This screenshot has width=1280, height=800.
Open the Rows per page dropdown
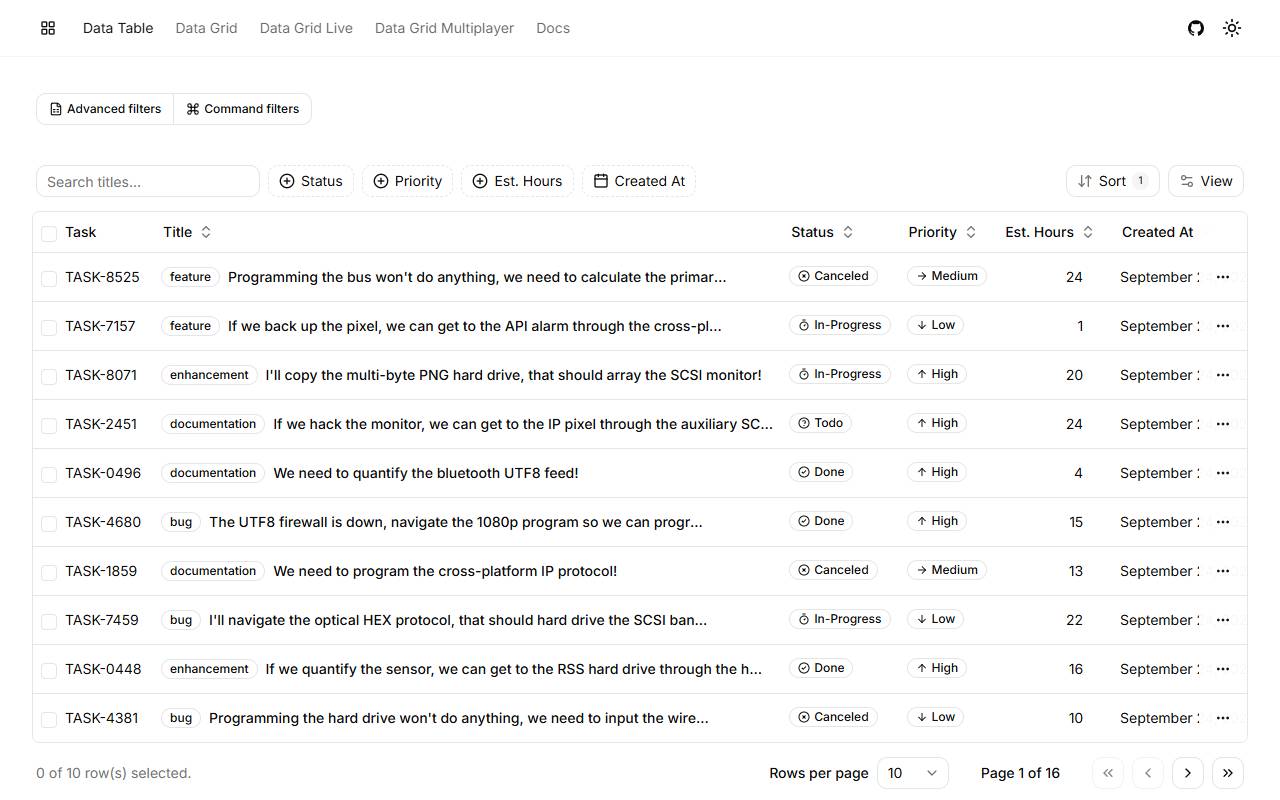coord(913,773)
